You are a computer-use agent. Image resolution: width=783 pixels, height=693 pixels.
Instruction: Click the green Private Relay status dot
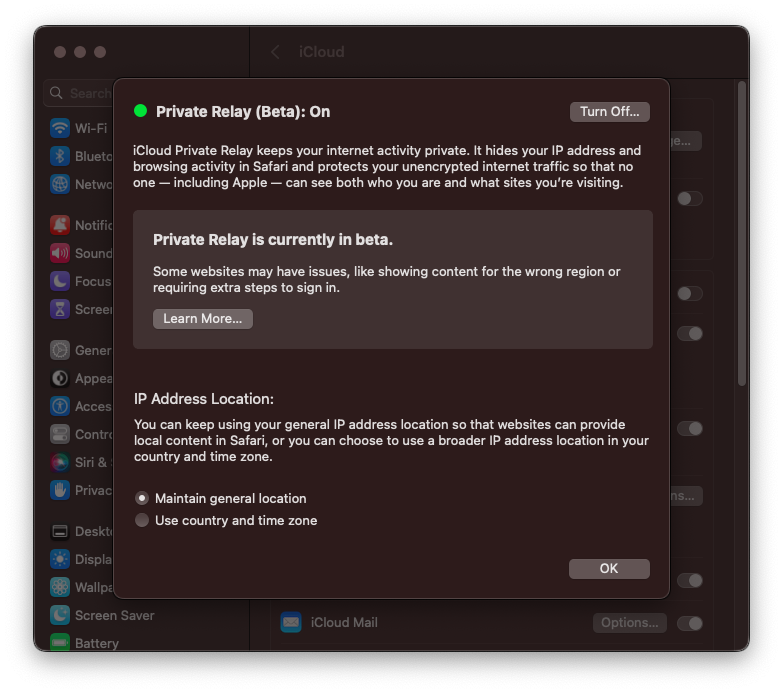tap(140, 111)
